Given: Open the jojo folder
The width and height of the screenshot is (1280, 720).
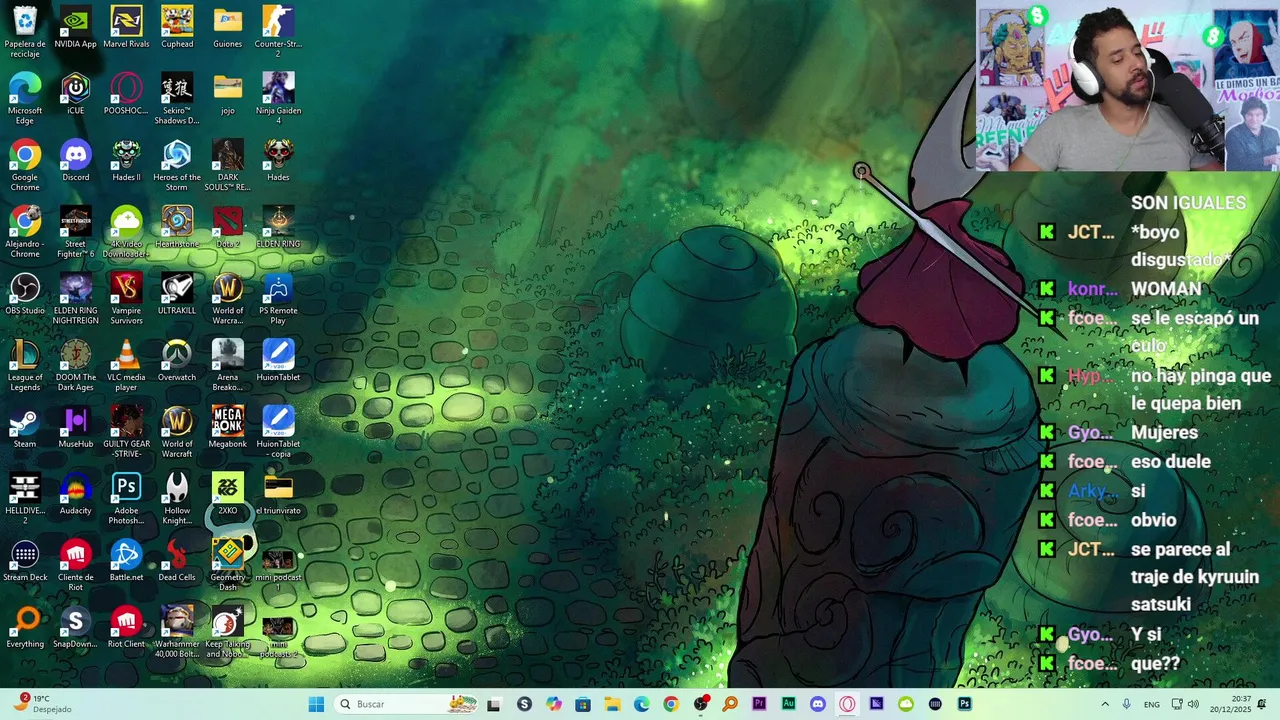Looking at the screenshot, I should (227, 94).
